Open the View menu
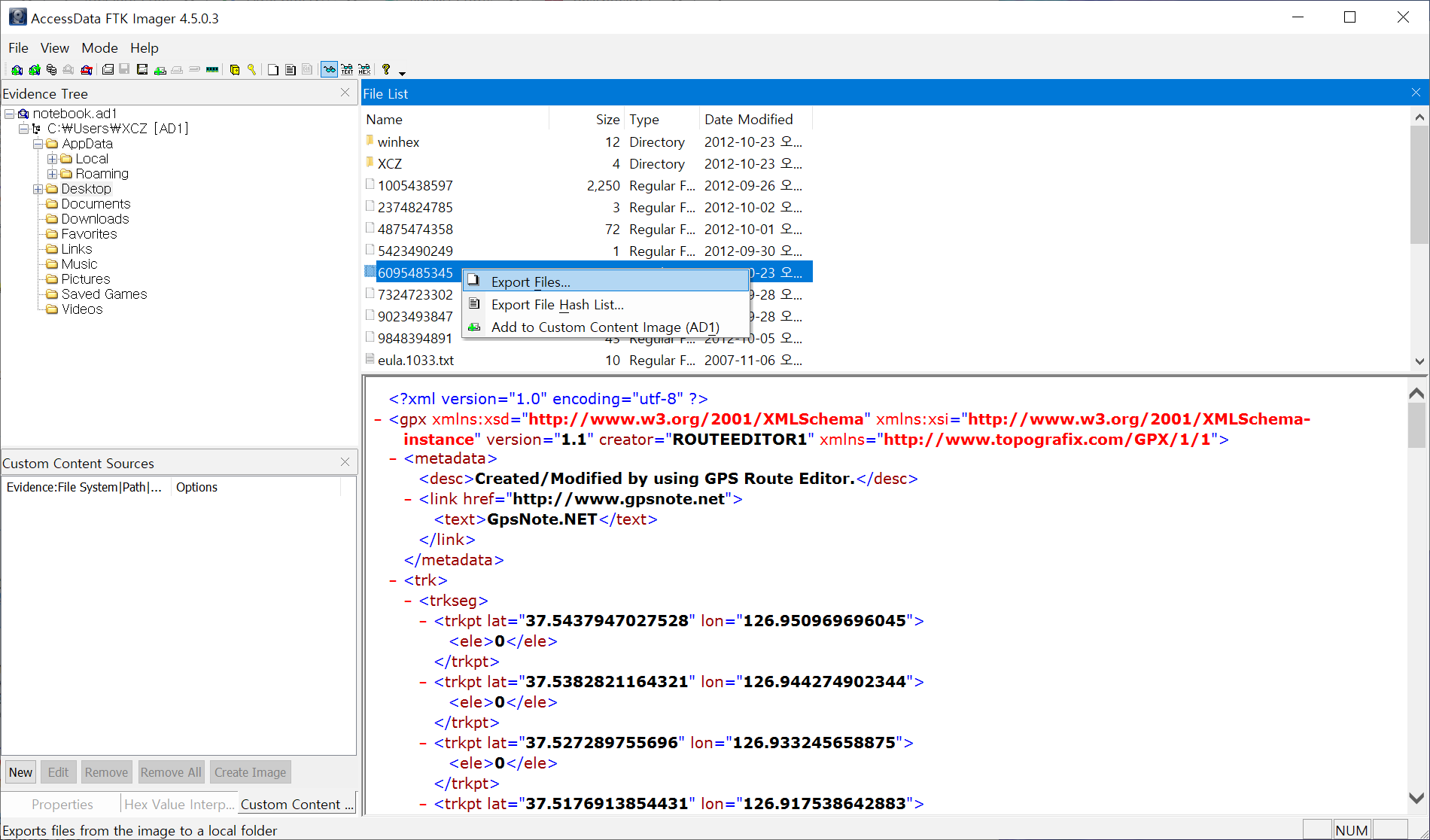1430x840 pixels. 55,47
